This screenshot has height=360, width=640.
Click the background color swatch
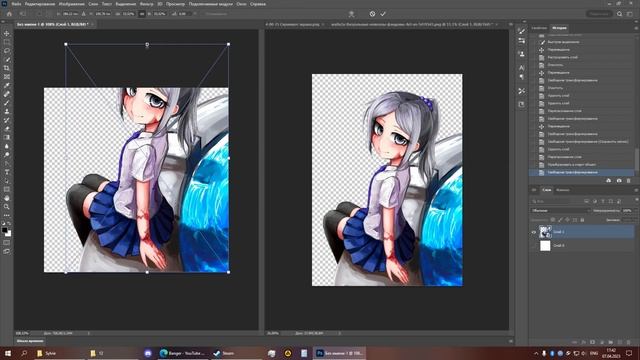point(8,234)
